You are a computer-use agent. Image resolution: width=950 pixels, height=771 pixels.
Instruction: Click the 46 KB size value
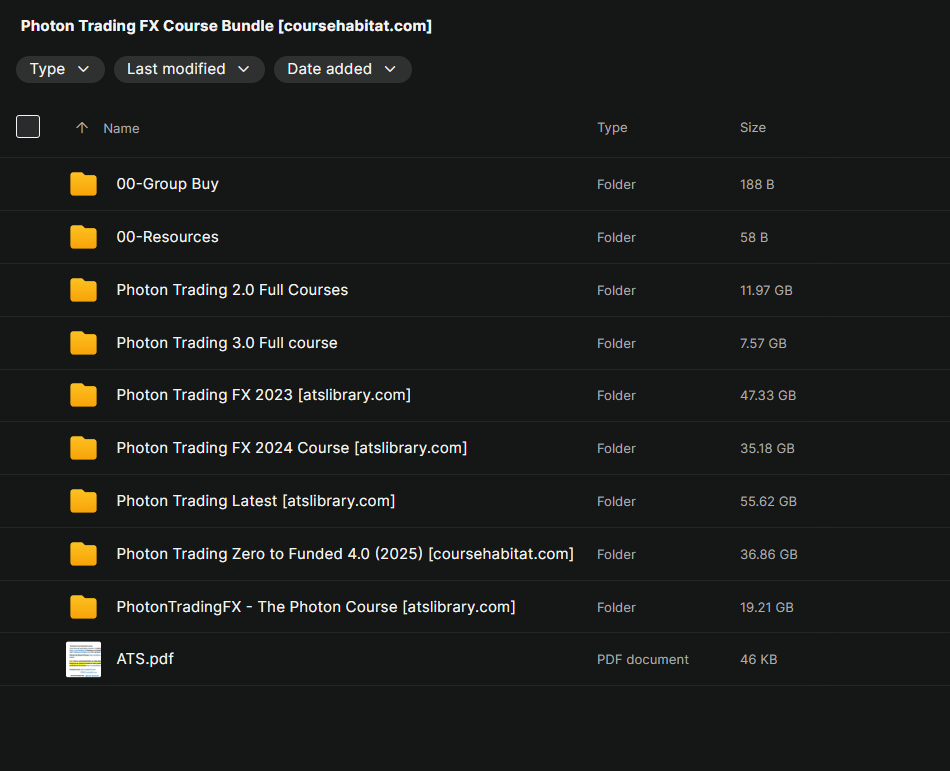point(758,660)
